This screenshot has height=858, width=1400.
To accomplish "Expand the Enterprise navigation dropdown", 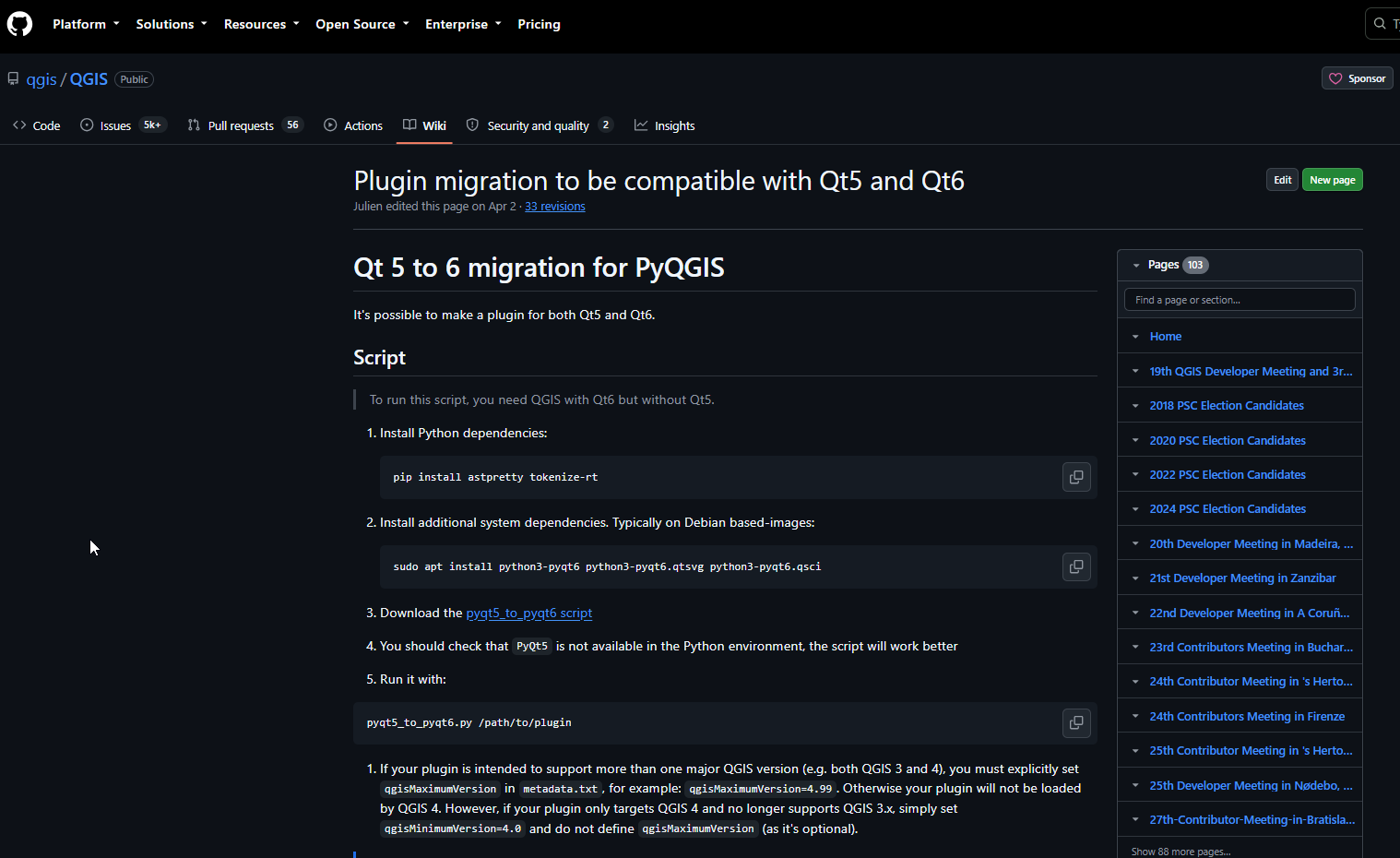I will (463, 24).
